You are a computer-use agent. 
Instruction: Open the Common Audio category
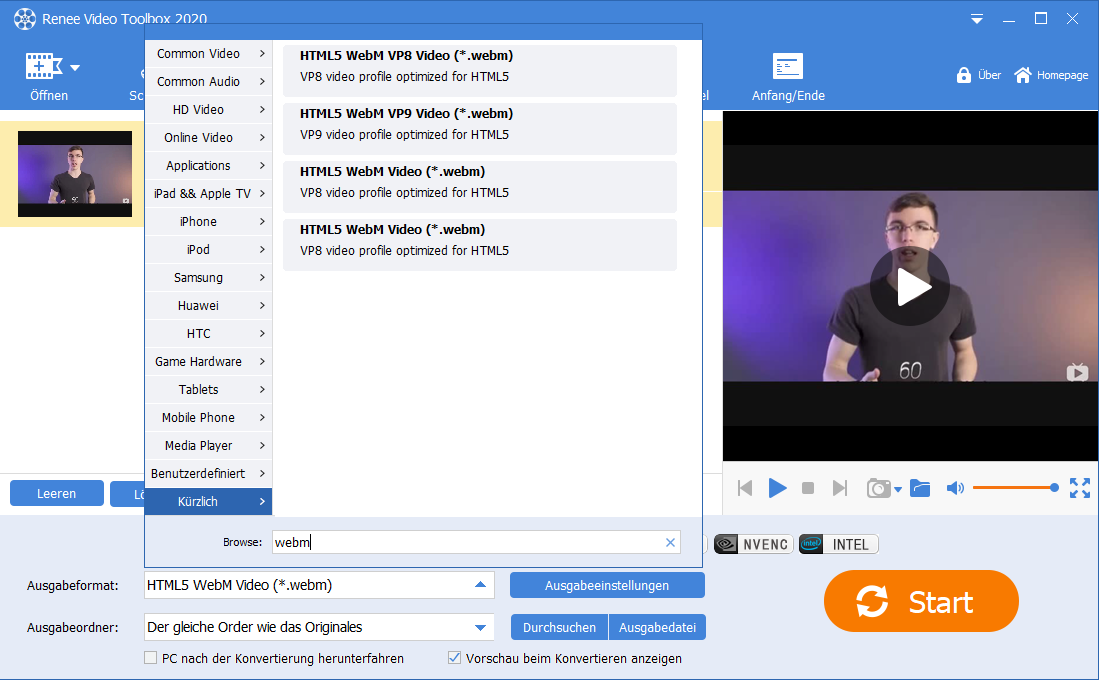[208, 82]
